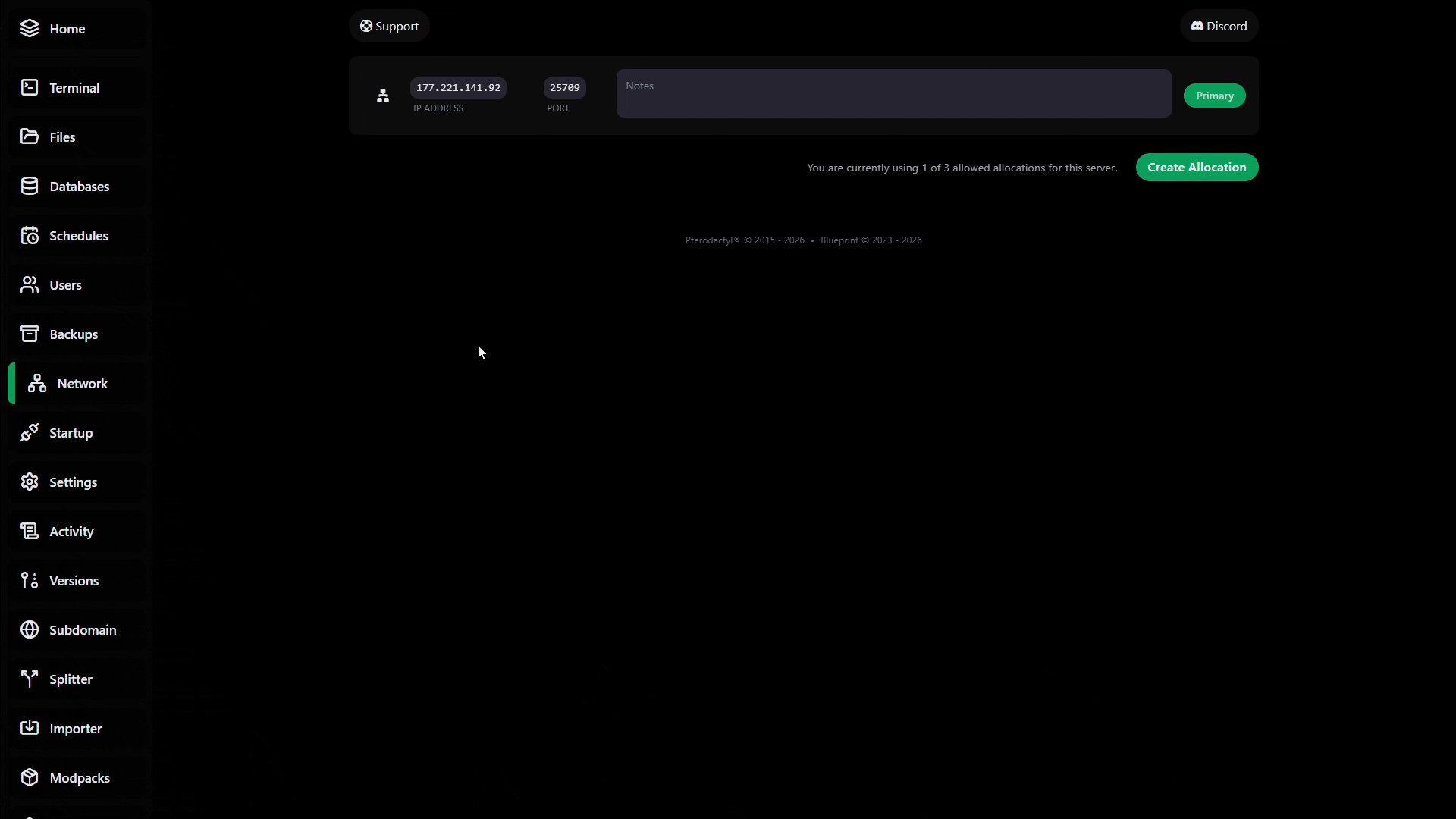
Task: Click the Create Allocation button
Action: tap(1197, 168)
